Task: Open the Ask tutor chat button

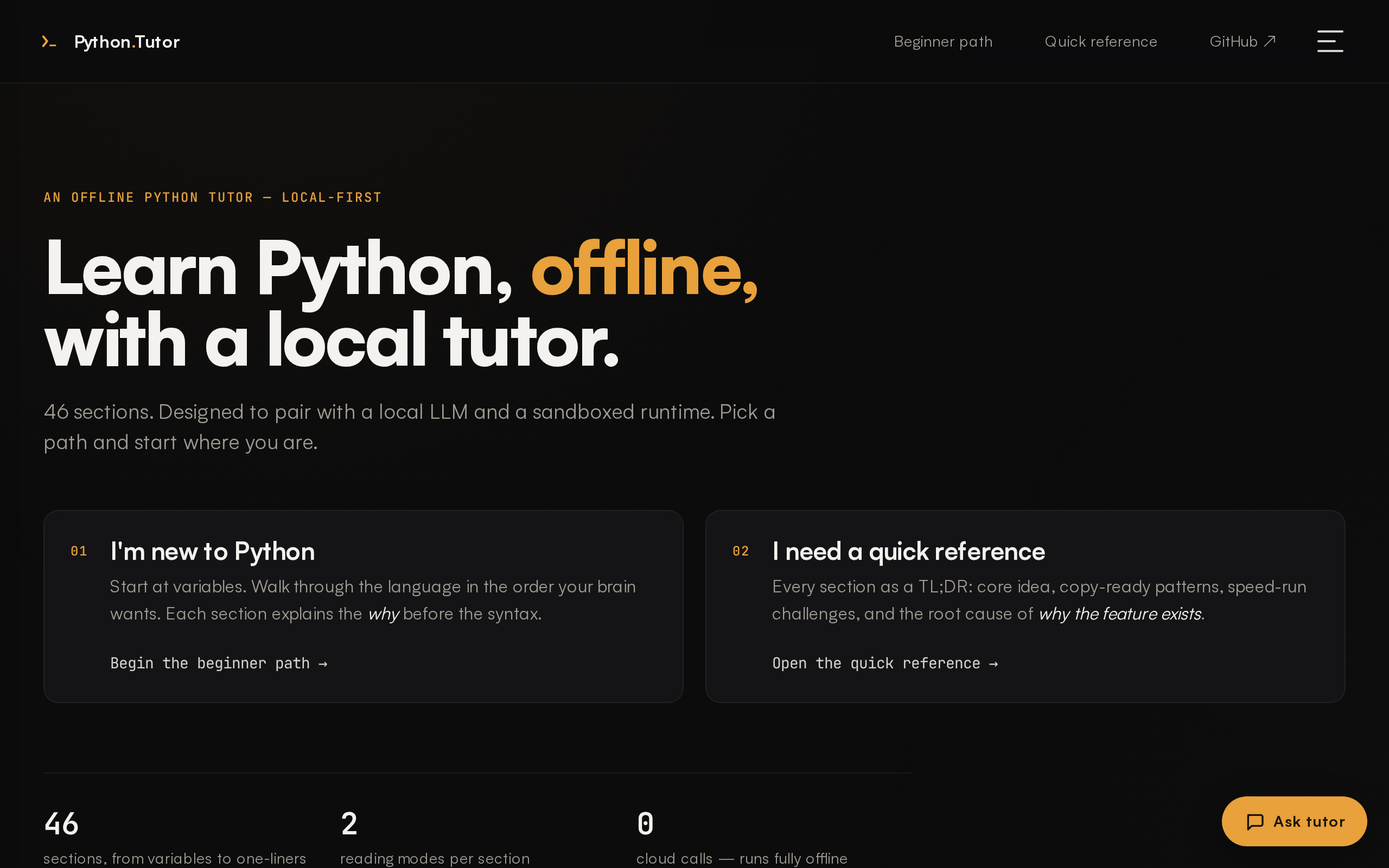Action: [1294, 821]
